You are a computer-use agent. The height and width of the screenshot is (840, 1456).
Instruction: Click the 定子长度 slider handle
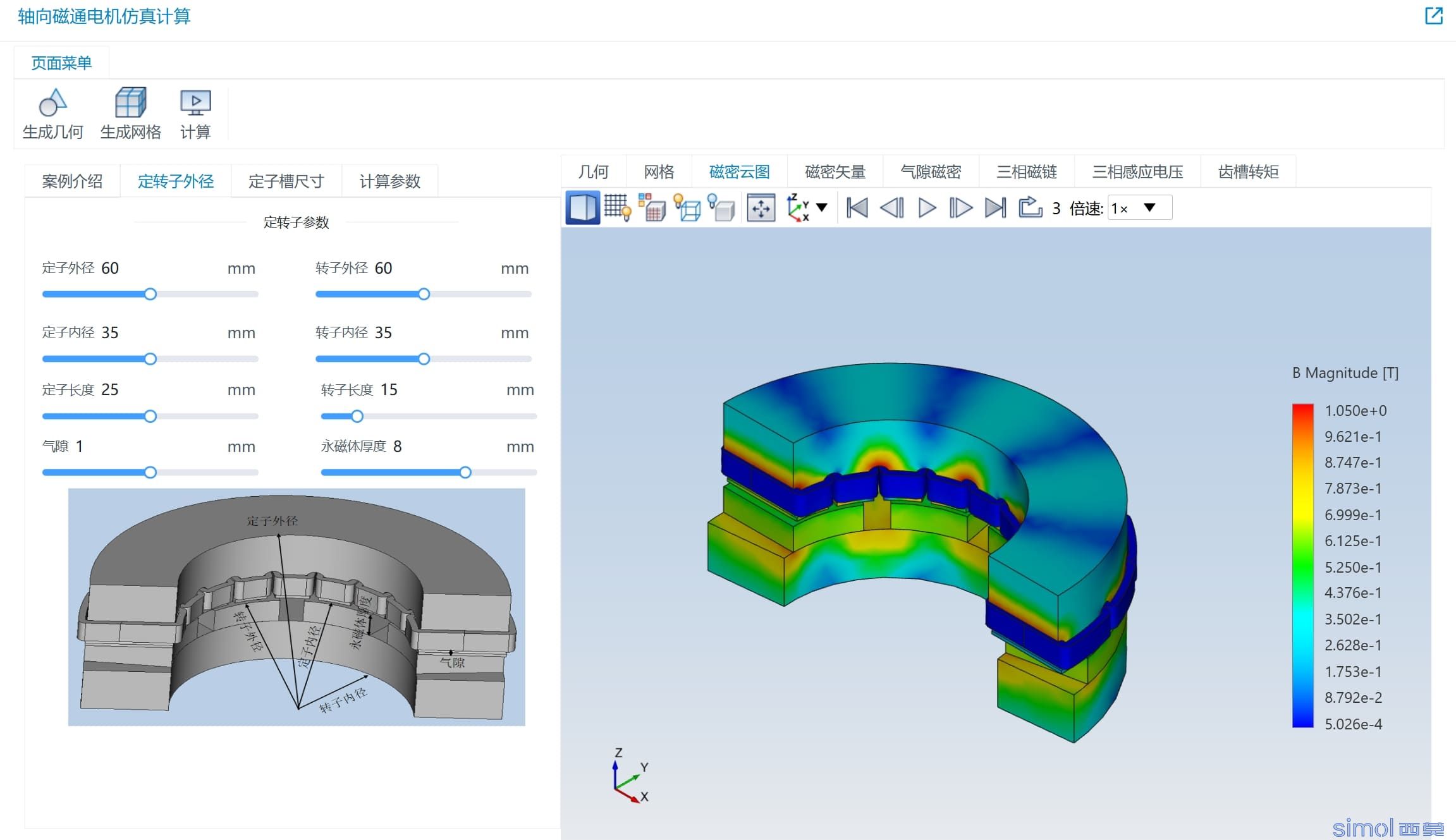[x=150, y=417]
